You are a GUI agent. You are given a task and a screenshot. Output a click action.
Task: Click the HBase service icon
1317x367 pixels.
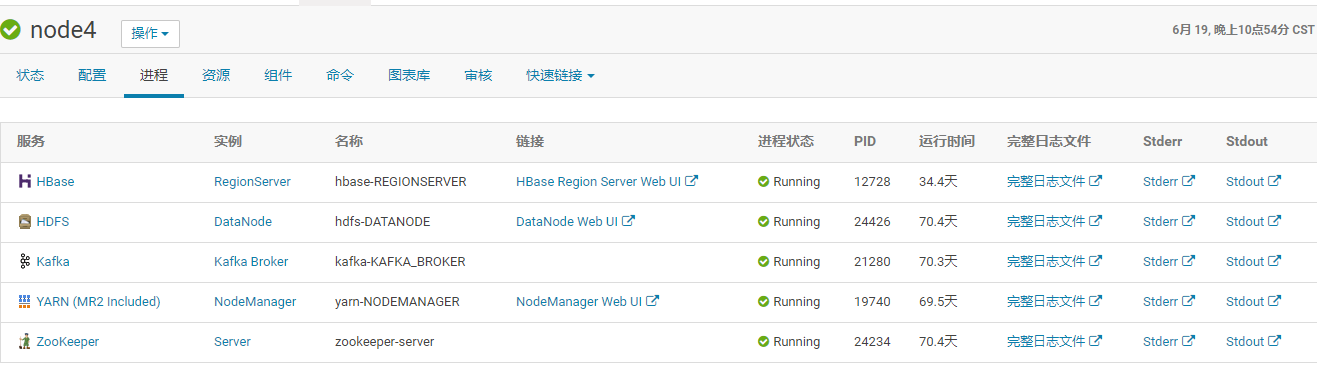(x=25, y=182)
